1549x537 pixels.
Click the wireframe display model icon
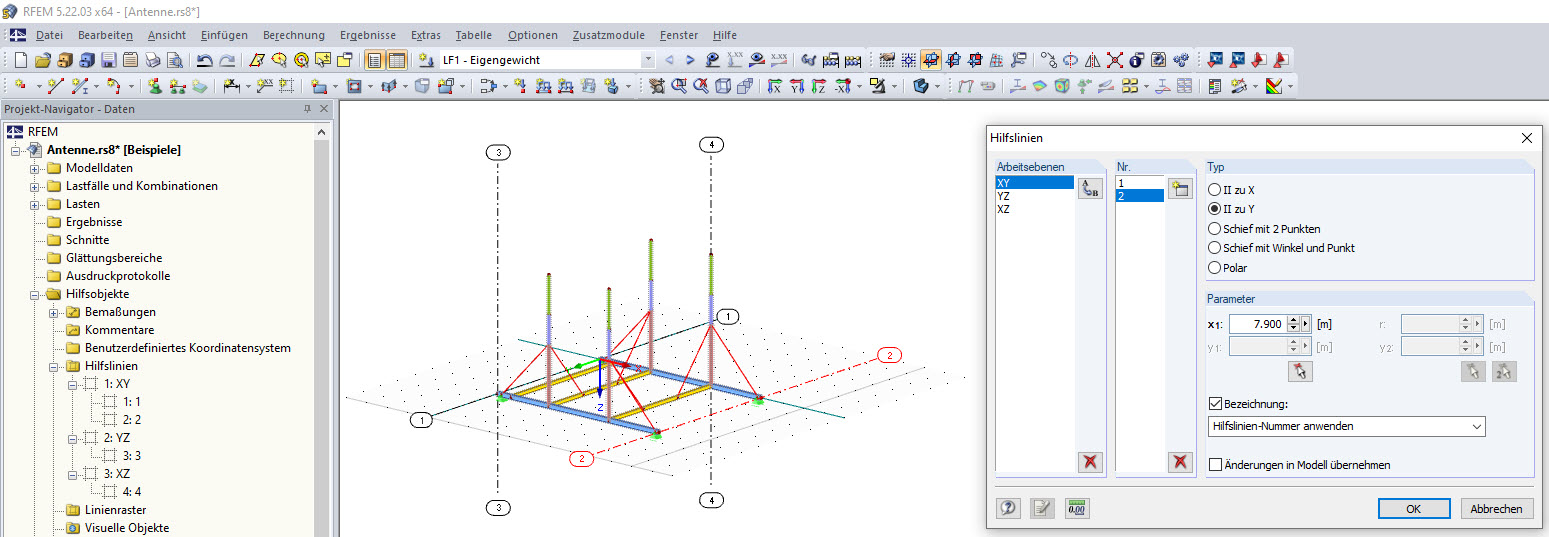tap(723, 86)
